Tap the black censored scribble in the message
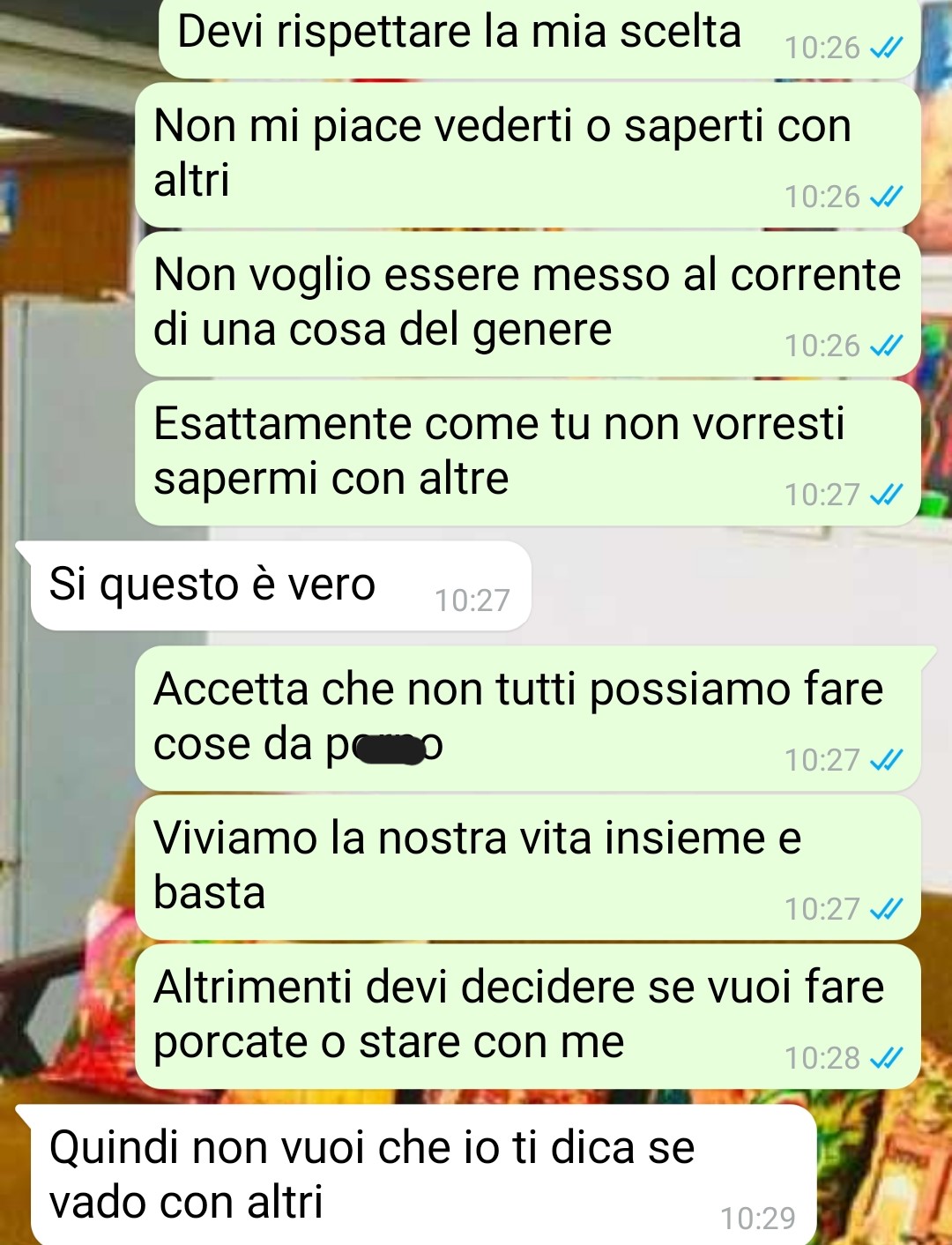 pyautogui.click(x=389, y=749)
